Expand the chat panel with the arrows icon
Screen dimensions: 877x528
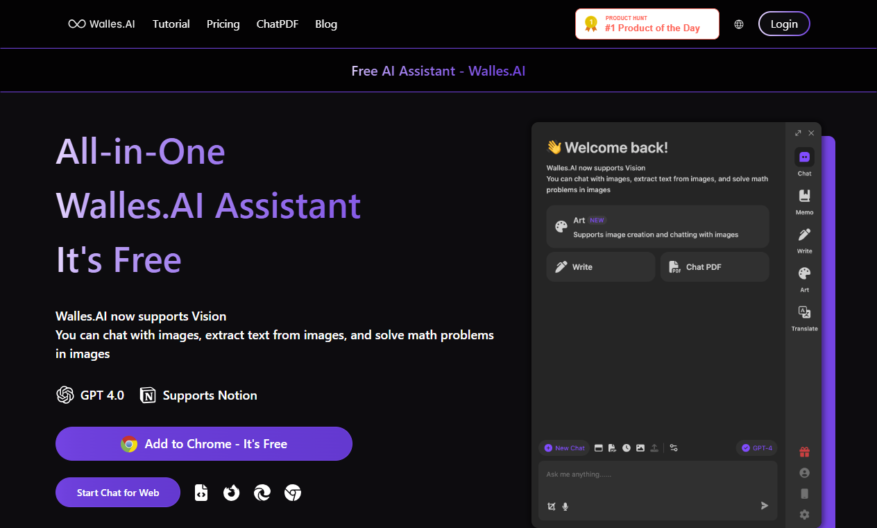(798, 133)
